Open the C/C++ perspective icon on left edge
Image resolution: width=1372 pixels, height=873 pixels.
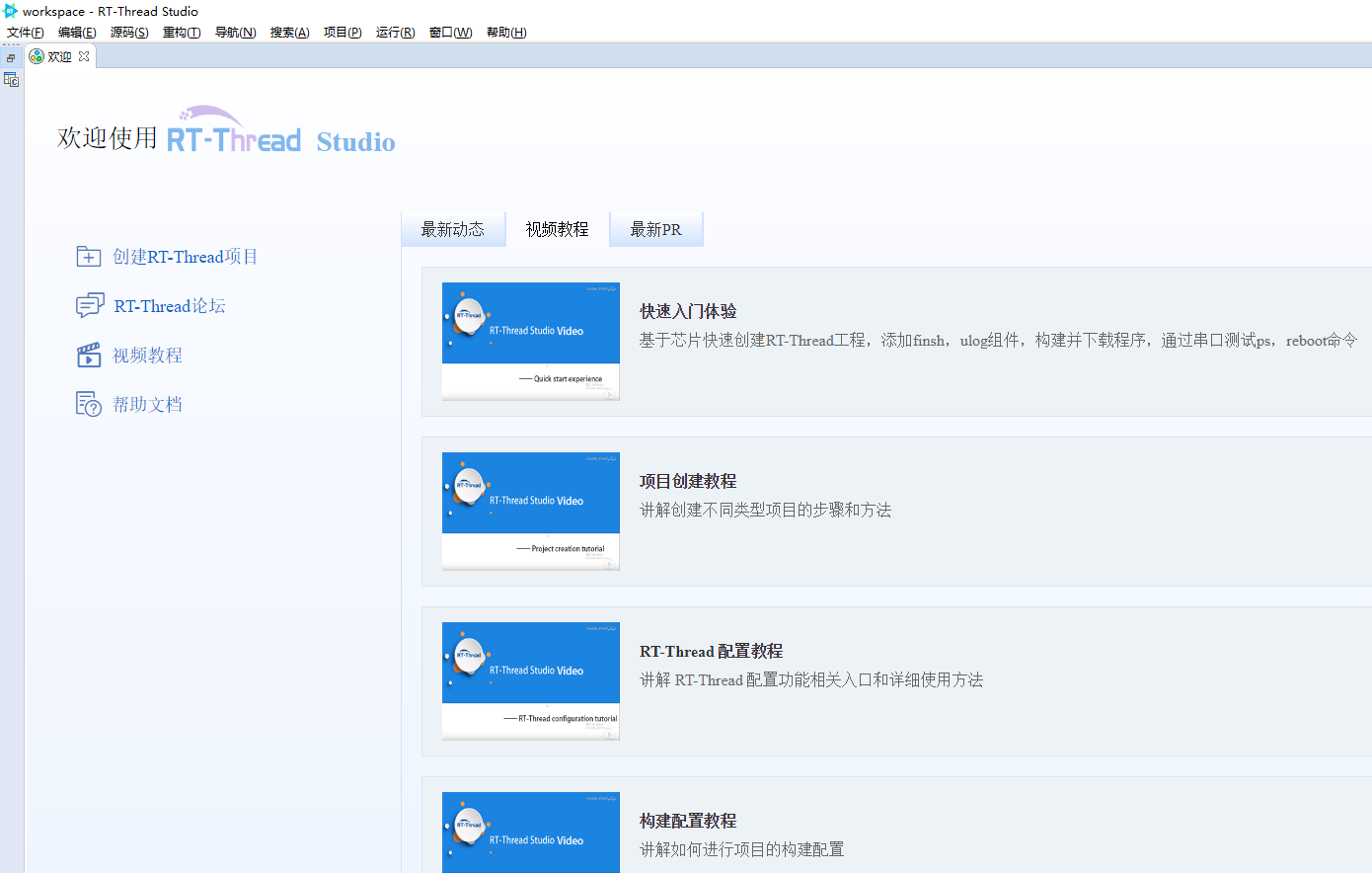click(11, 79)
